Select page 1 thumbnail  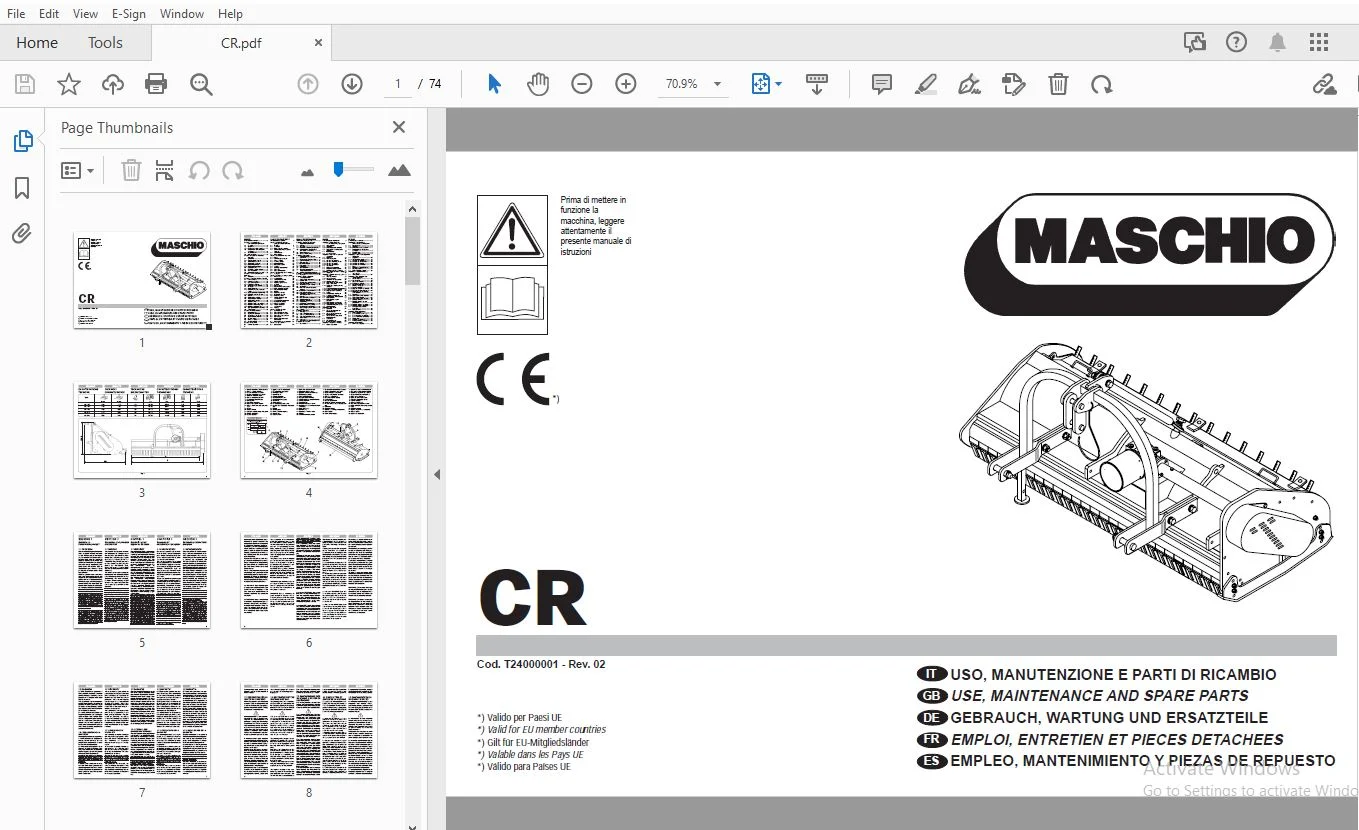point(142,280)
